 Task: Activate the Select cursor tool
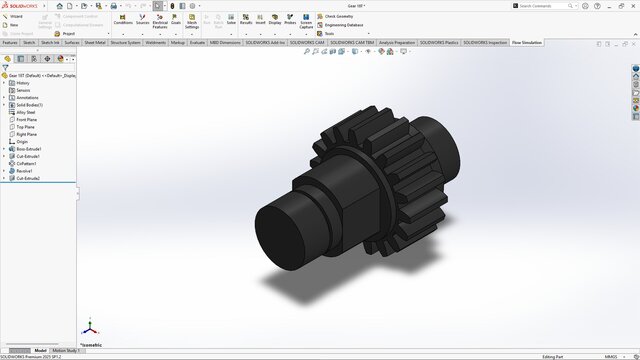158,6
